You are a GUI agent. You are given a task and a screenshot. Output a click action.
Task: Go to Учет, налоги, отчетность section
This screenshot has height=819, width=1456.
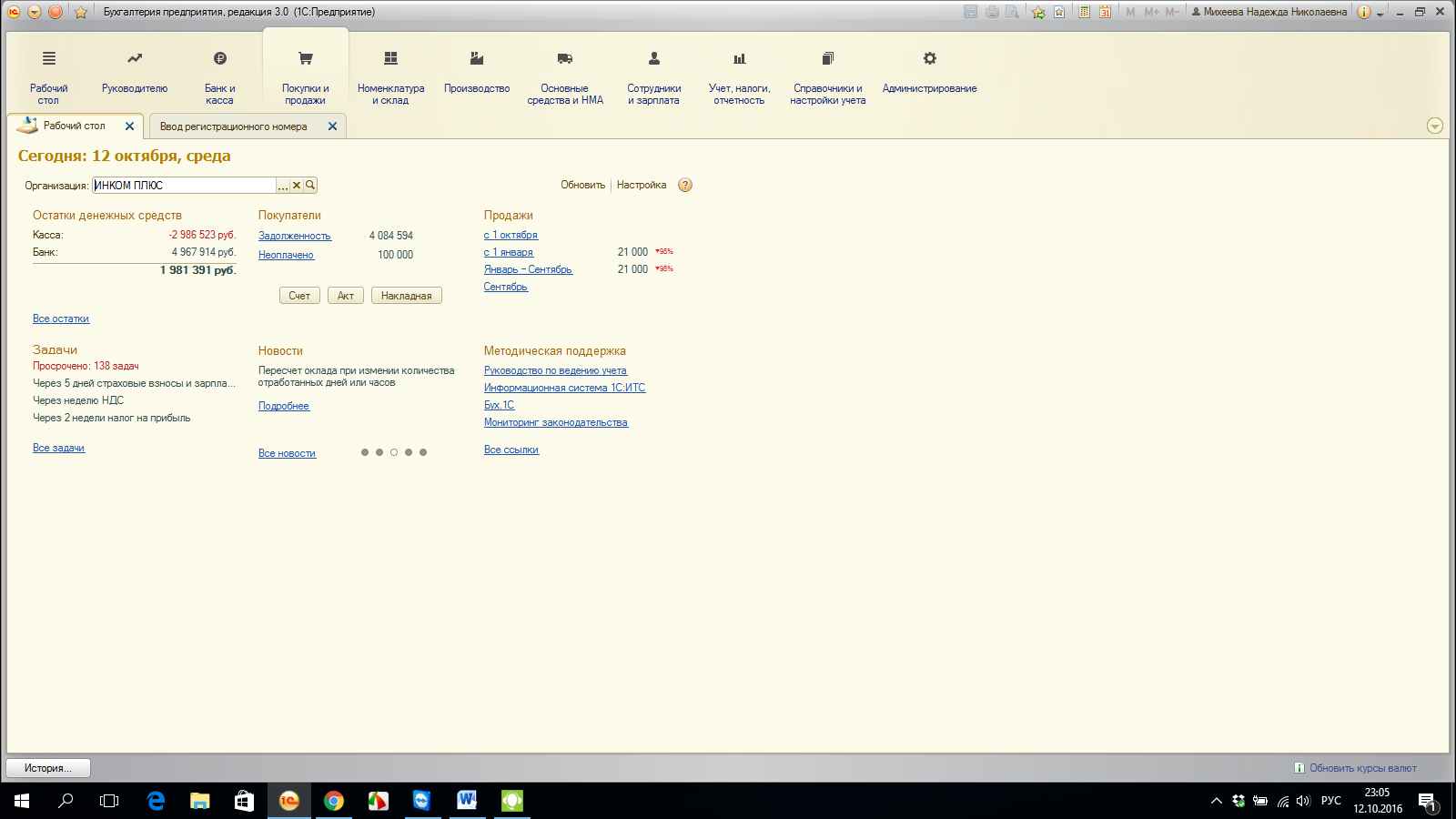[739, 78]
